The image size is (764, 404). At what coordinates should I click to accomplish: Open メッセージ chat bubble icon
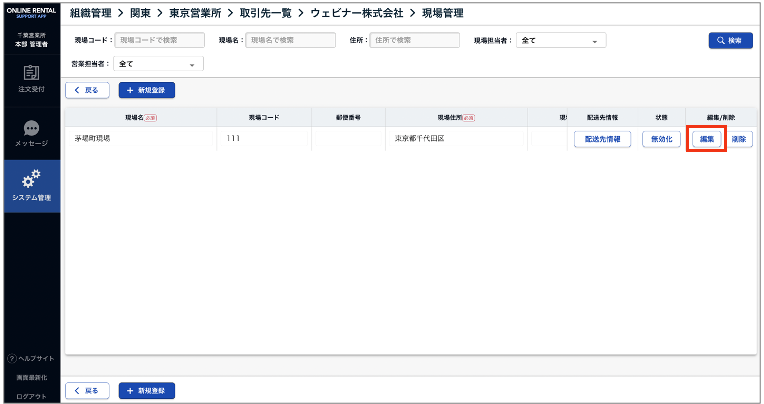(x=30, y=133)
